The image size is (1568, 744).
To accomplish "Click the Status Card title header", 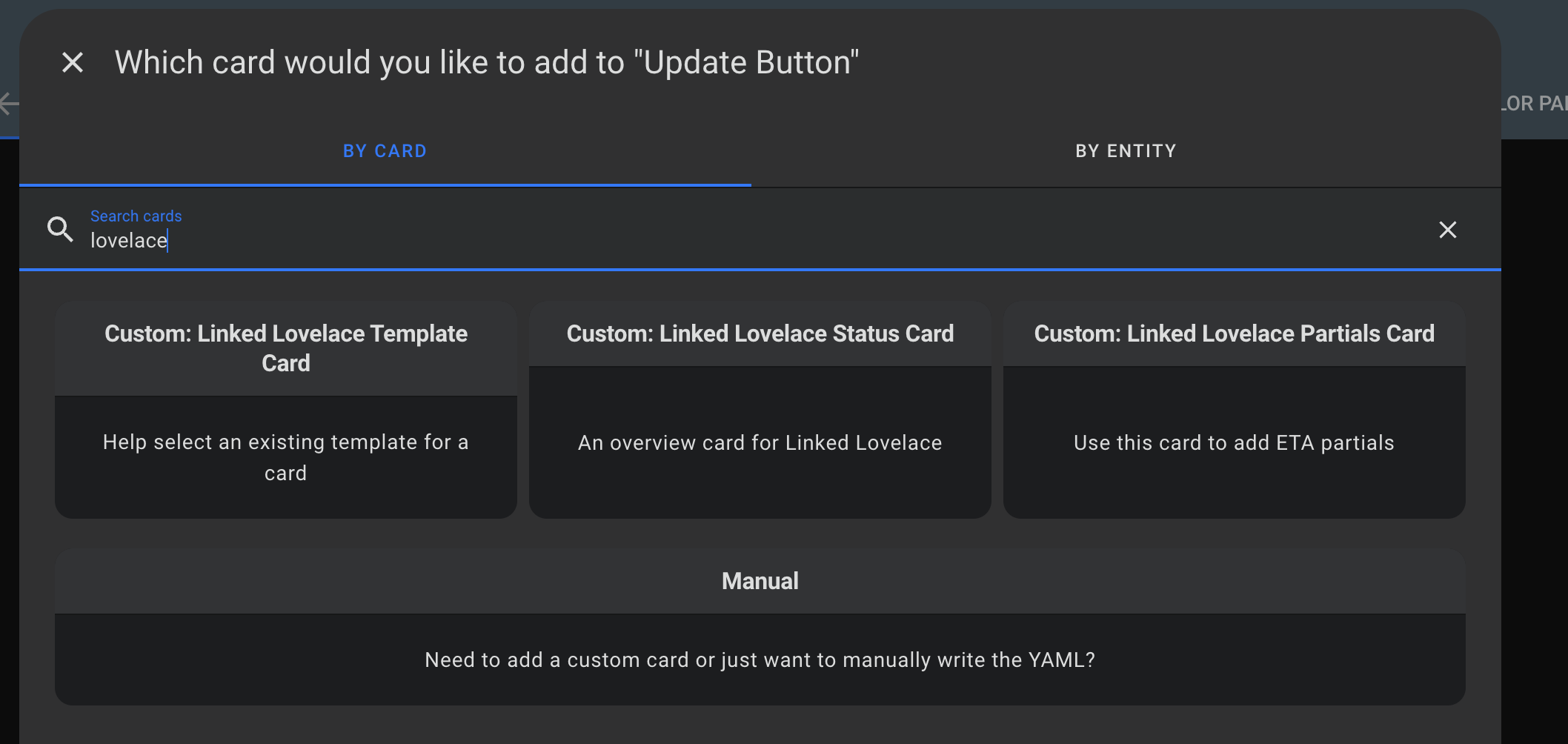I will coord(760,333).
